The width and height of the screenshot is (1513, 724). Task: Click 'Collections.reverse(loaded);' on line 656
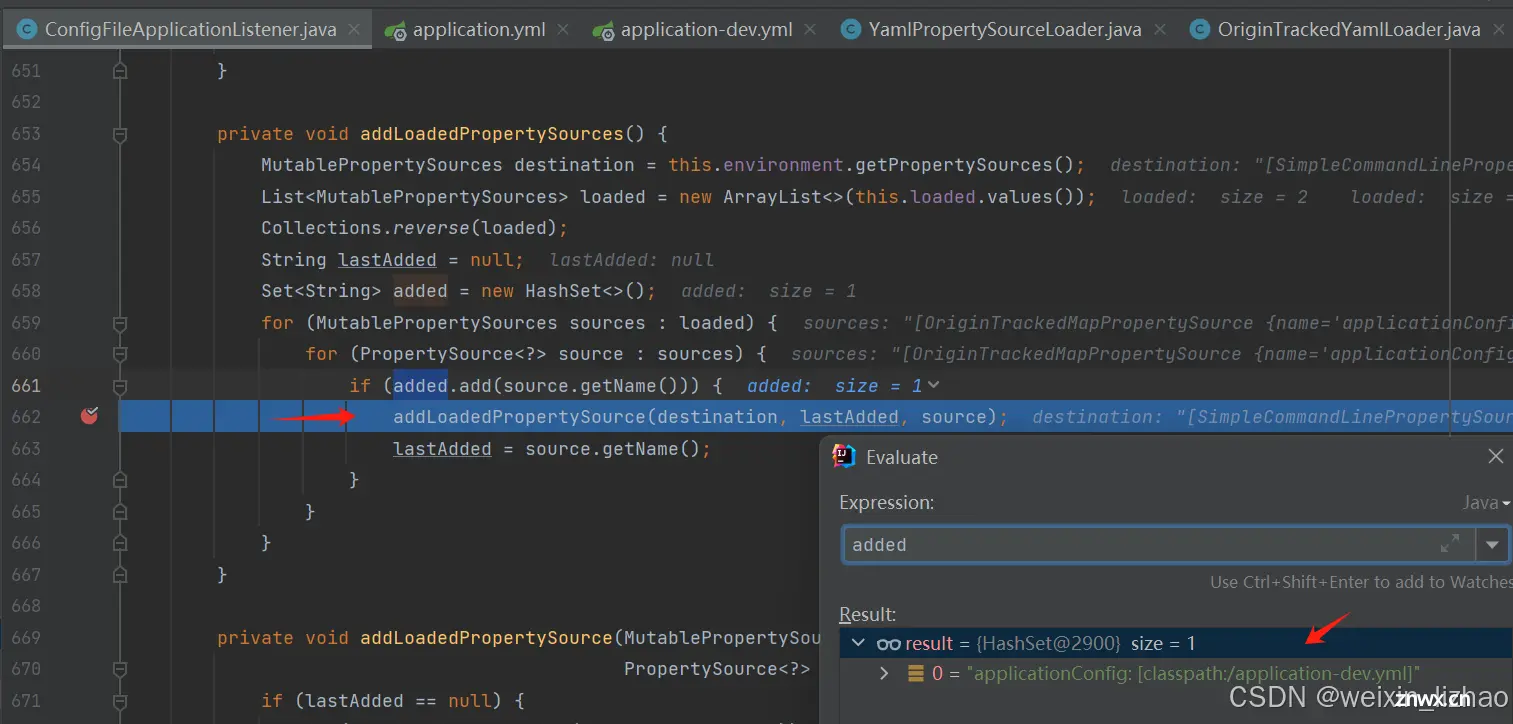point(414,227)
